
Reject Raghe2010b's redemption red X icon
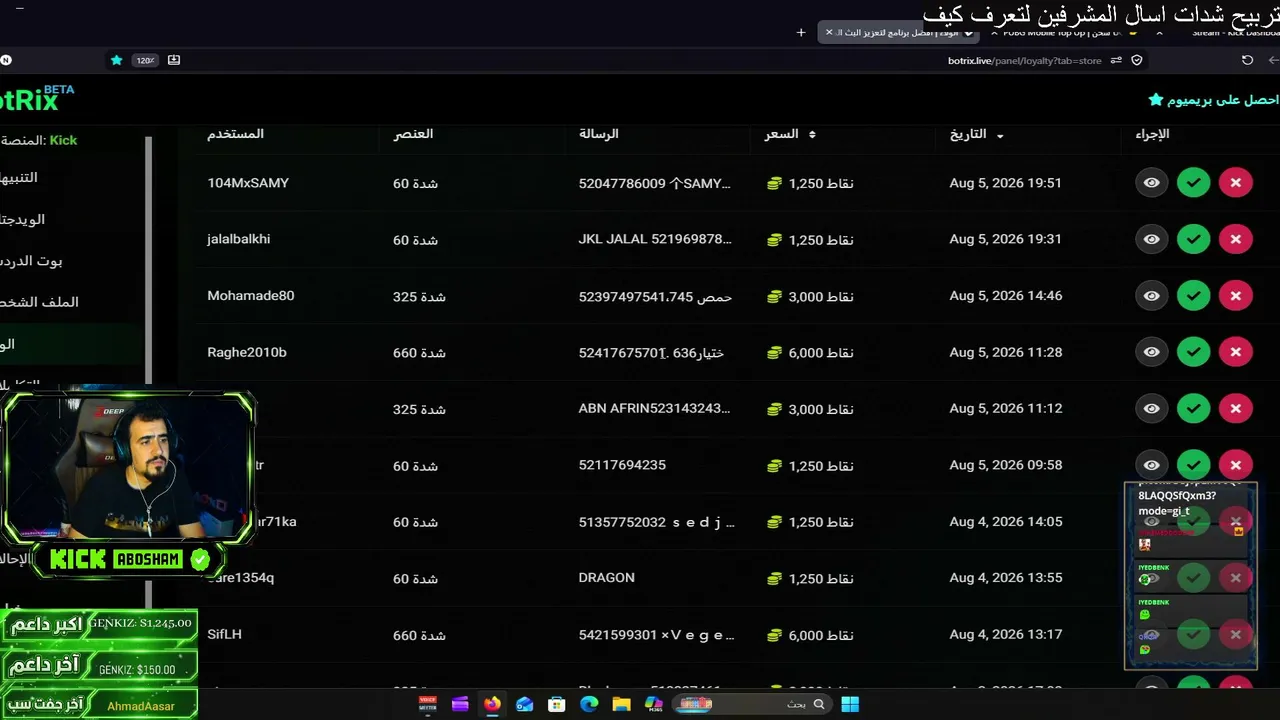[1236, 352]
